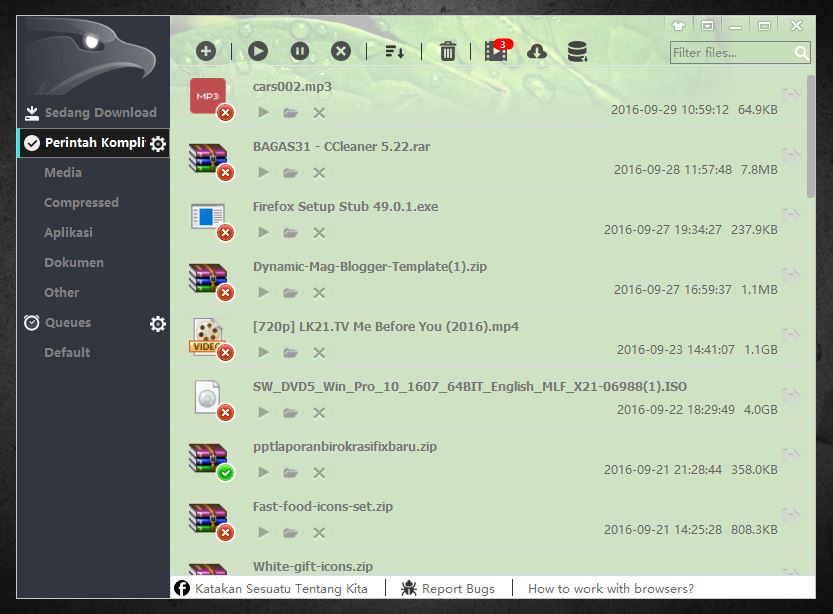The image size is (833, 614).
Task: Select the Other category
Action: point(62,292)
